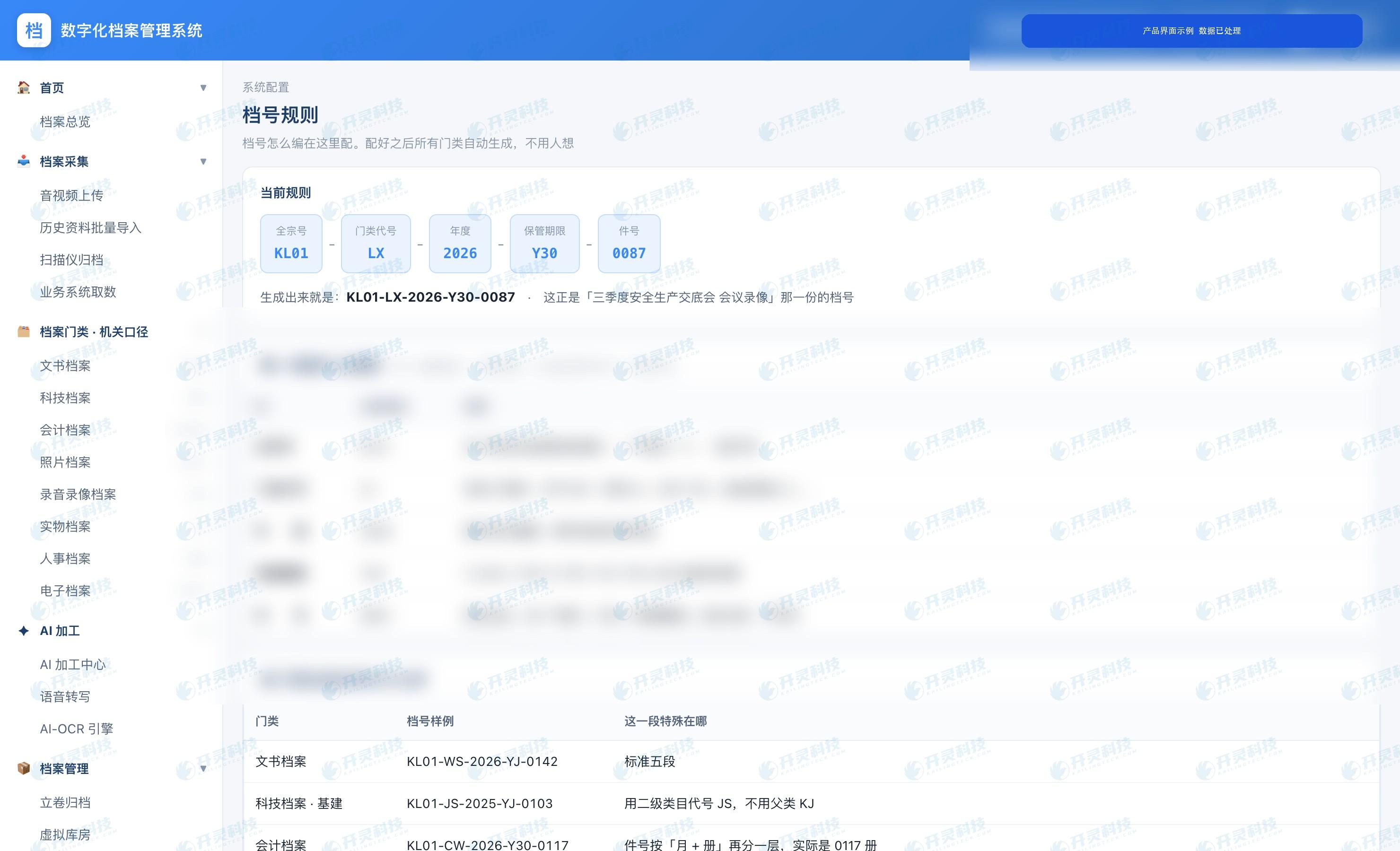Open 业务系统取数 menu item
The image size is (1400, 851).
78,292
